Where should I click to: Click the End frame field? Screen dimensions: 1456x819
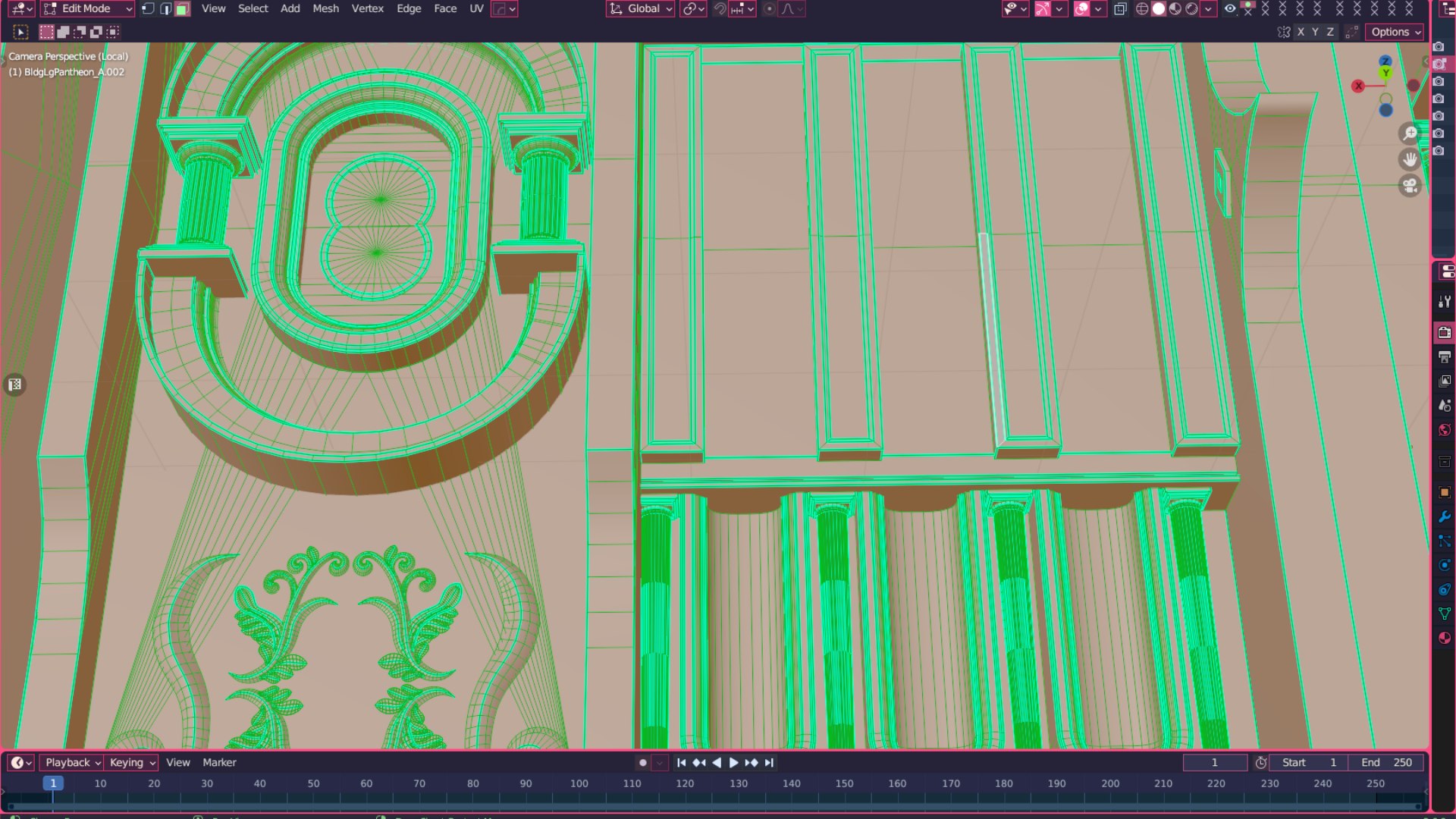point(1386,763)
